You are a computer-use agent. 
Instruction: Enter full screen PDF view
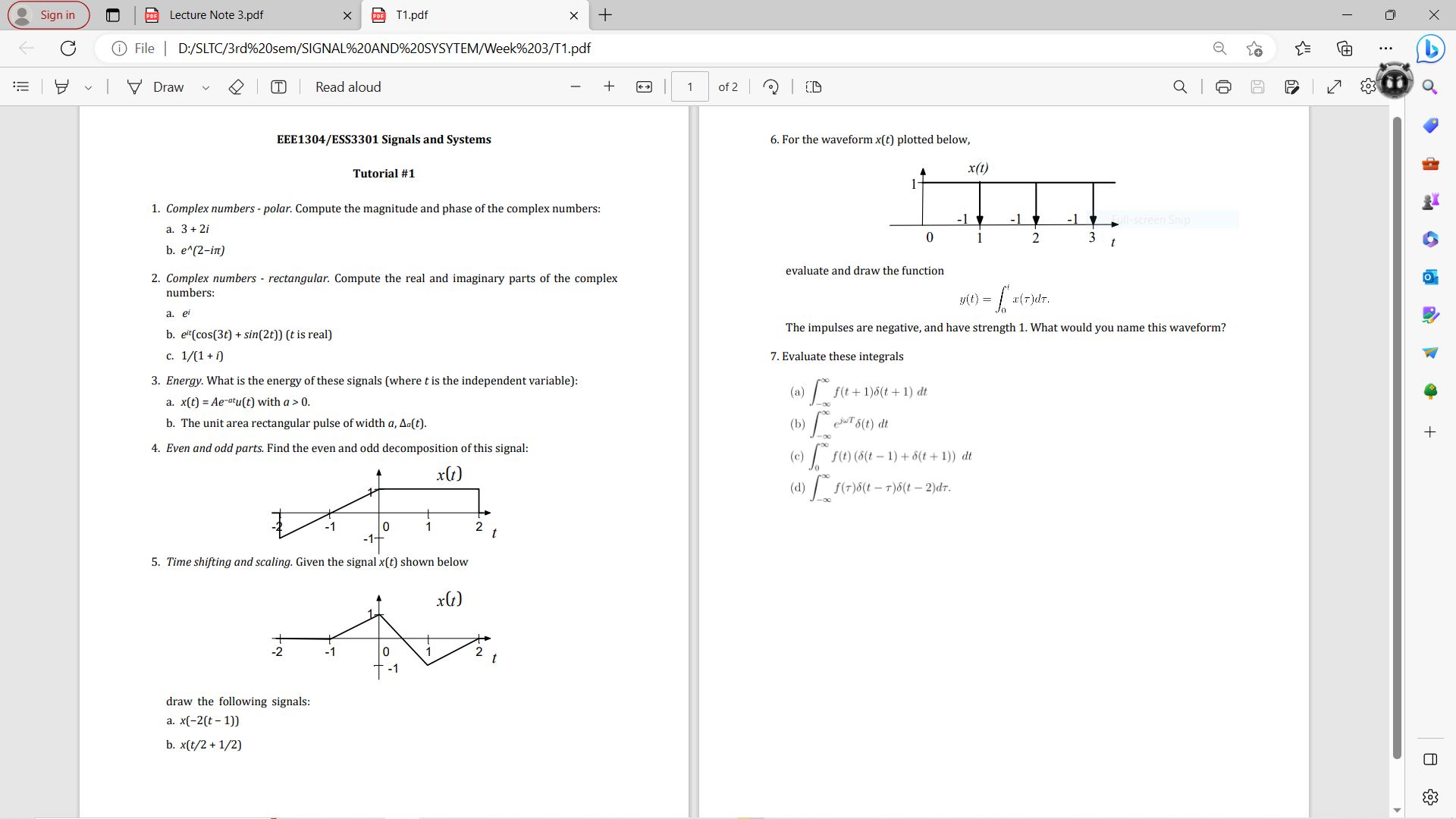coord(1334,86)
